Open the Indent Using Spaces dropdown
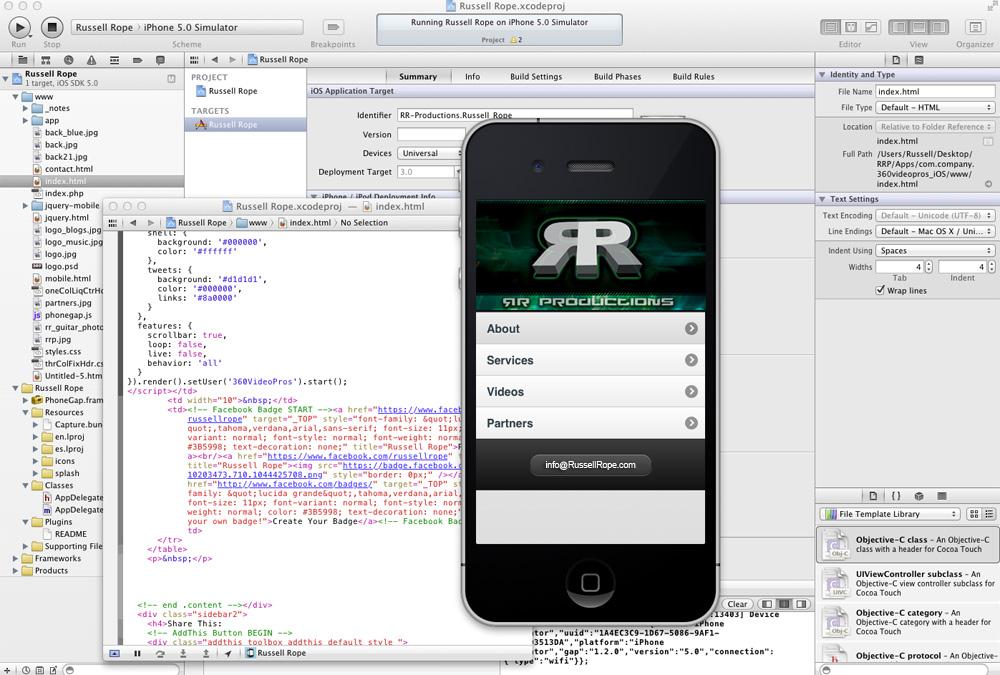This screenshot has width=1000, height=675. click(x=935, y=251)
